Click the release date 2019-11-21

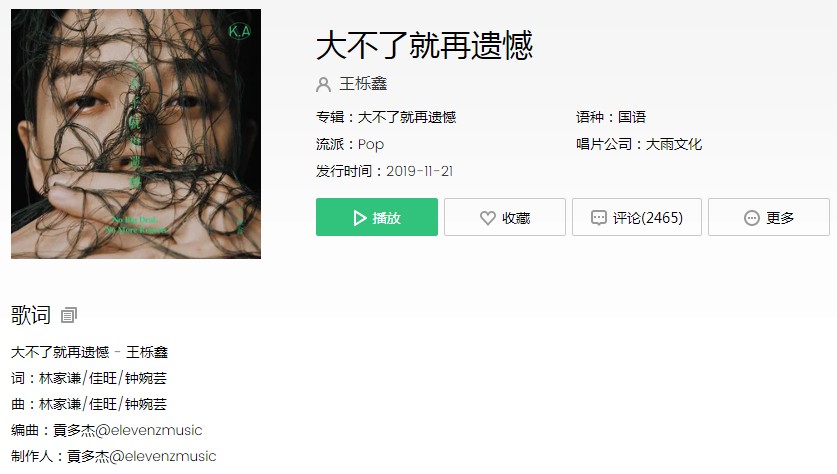tap(420, 171)
